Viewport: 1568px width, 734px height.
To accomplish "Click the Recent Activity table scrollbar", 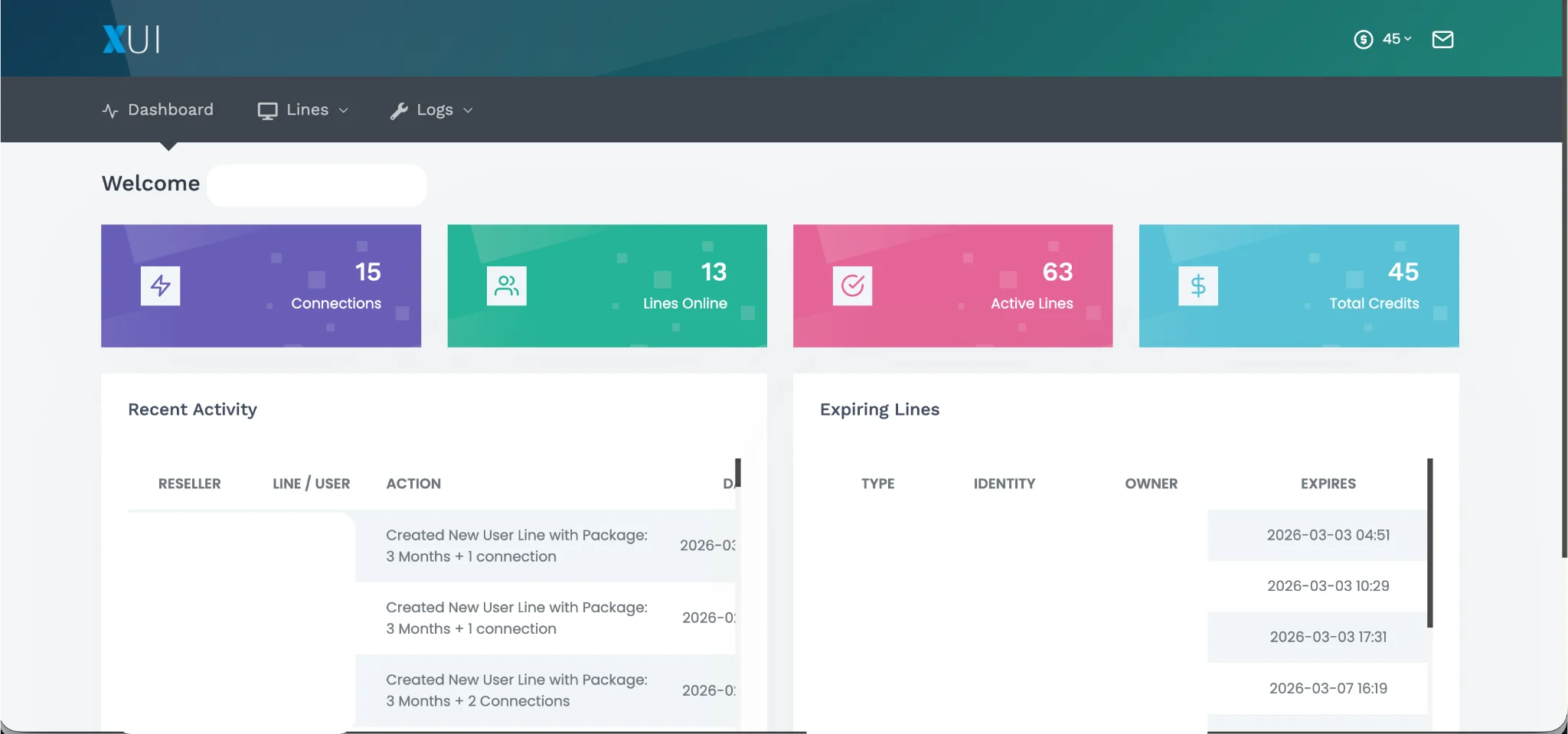I will tap(738, 472).
